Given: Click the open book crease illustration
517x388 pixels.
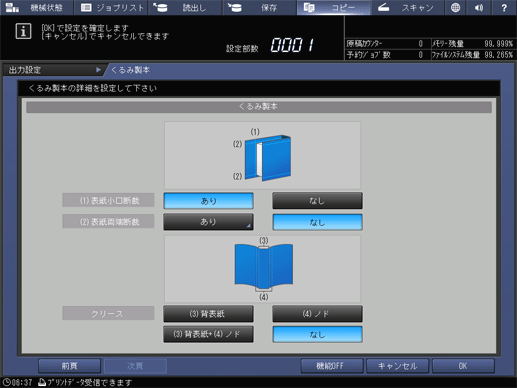Looking at the screenshot, I should coord(264,266).
